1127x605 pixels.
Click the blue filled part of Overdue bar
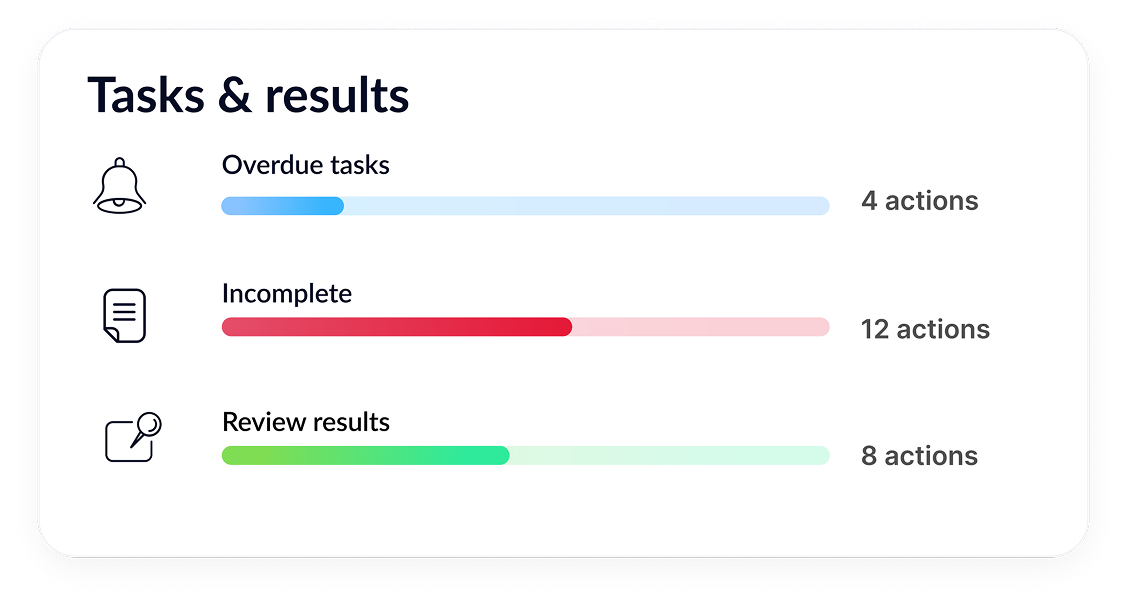(x=282, y=206)
